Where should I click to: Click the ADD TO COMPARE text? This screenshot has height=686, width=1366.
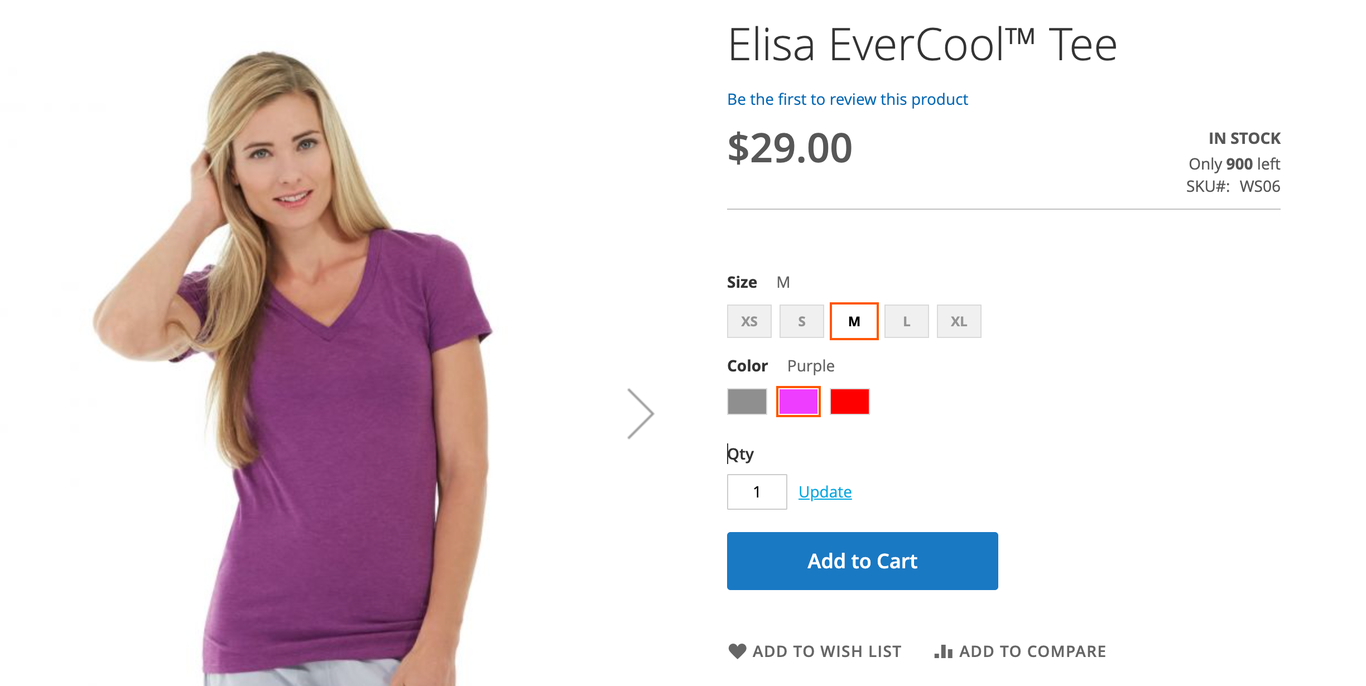coord(1032,651)
